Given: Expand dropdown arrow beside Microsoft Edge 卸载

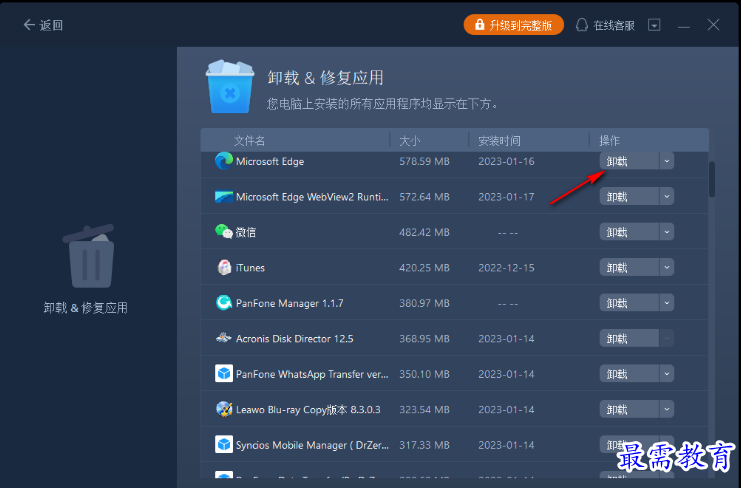Looking at the screenshot, I should tap(667, 161).
